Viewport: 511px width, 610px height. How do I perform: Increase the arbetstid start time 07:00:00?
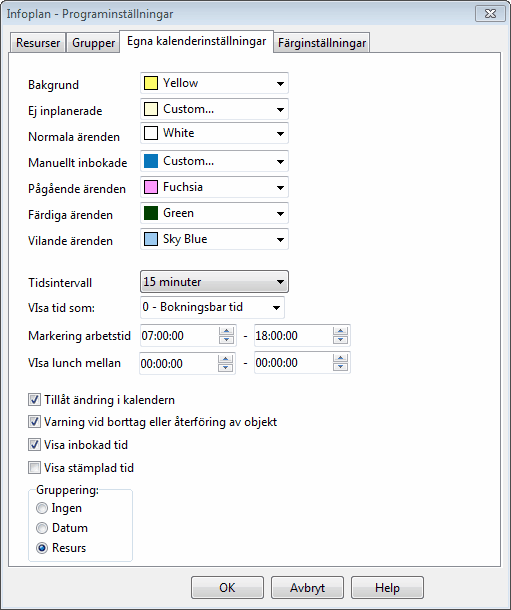pyautogui.click(x=226, y=331)
